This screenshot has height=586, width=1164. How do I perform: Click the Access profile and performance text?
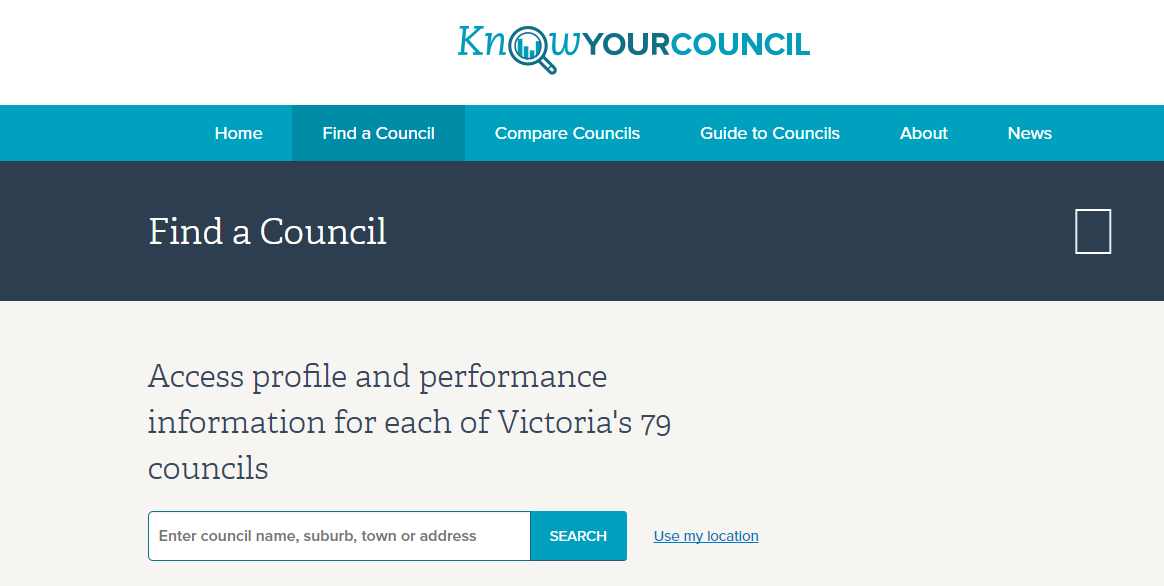coord(377,377)
